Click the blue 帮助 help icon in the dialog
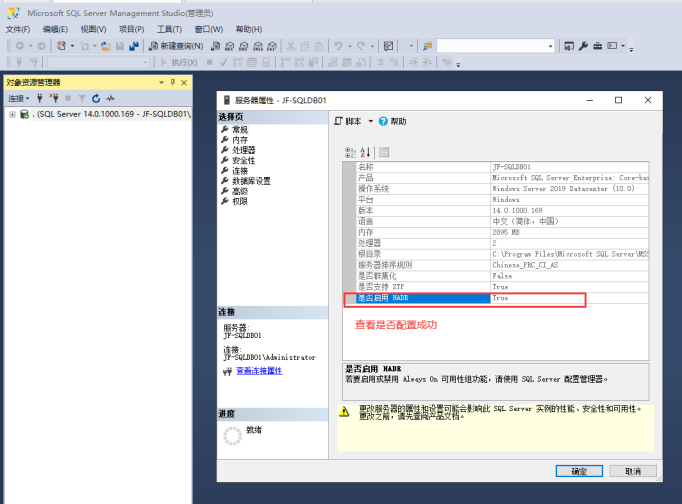The image size is (682, 504). (x=383, y=121)
